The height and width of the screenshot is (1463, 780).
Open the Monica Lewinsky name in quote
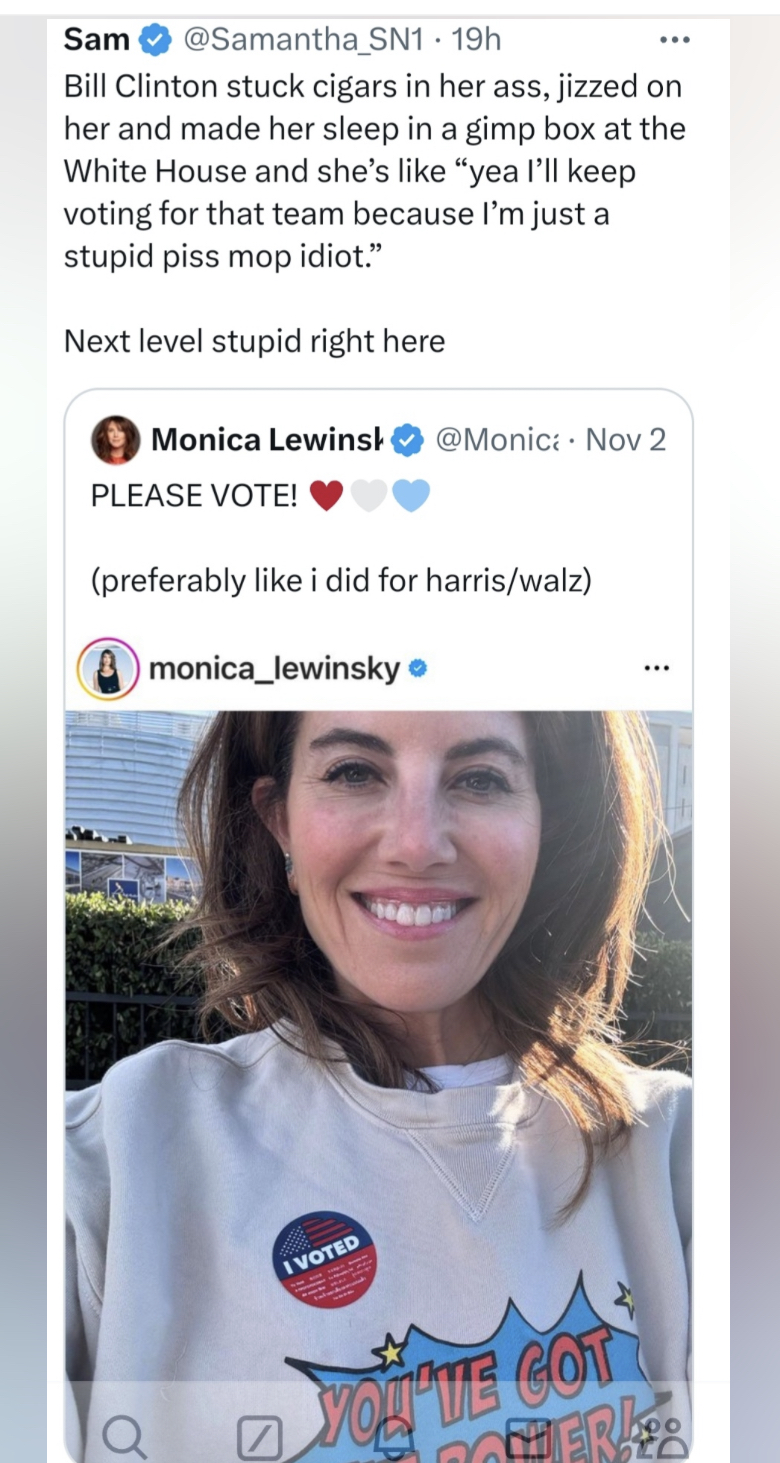(x=267, y=439)
